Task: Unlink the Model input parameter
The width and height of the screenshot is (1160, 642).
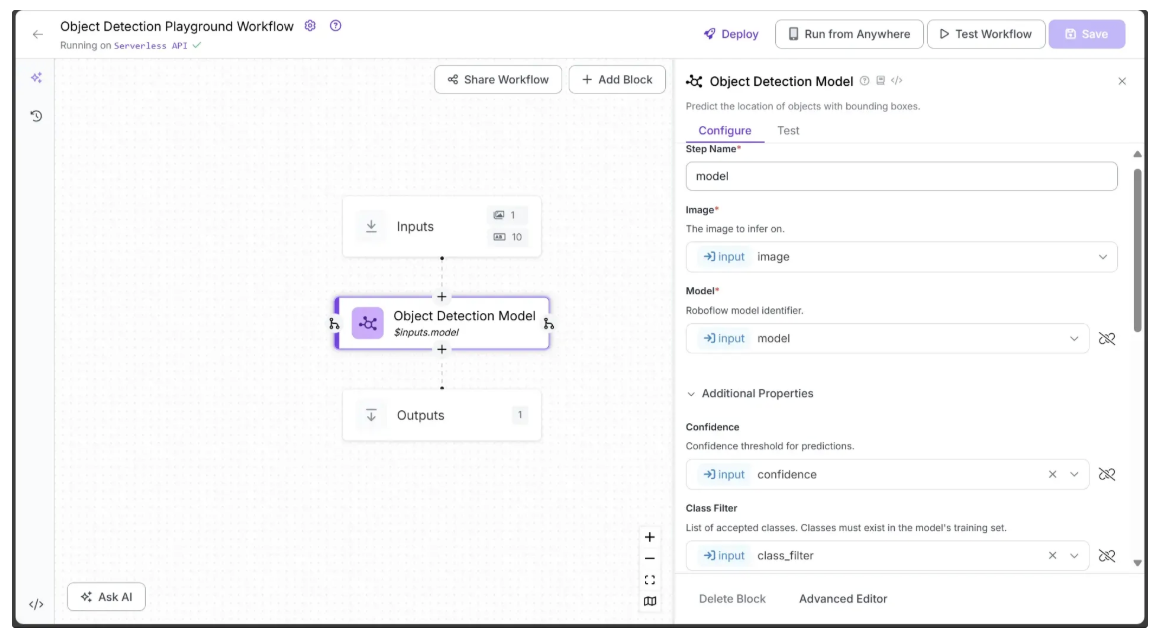Action: (1107, 339)
